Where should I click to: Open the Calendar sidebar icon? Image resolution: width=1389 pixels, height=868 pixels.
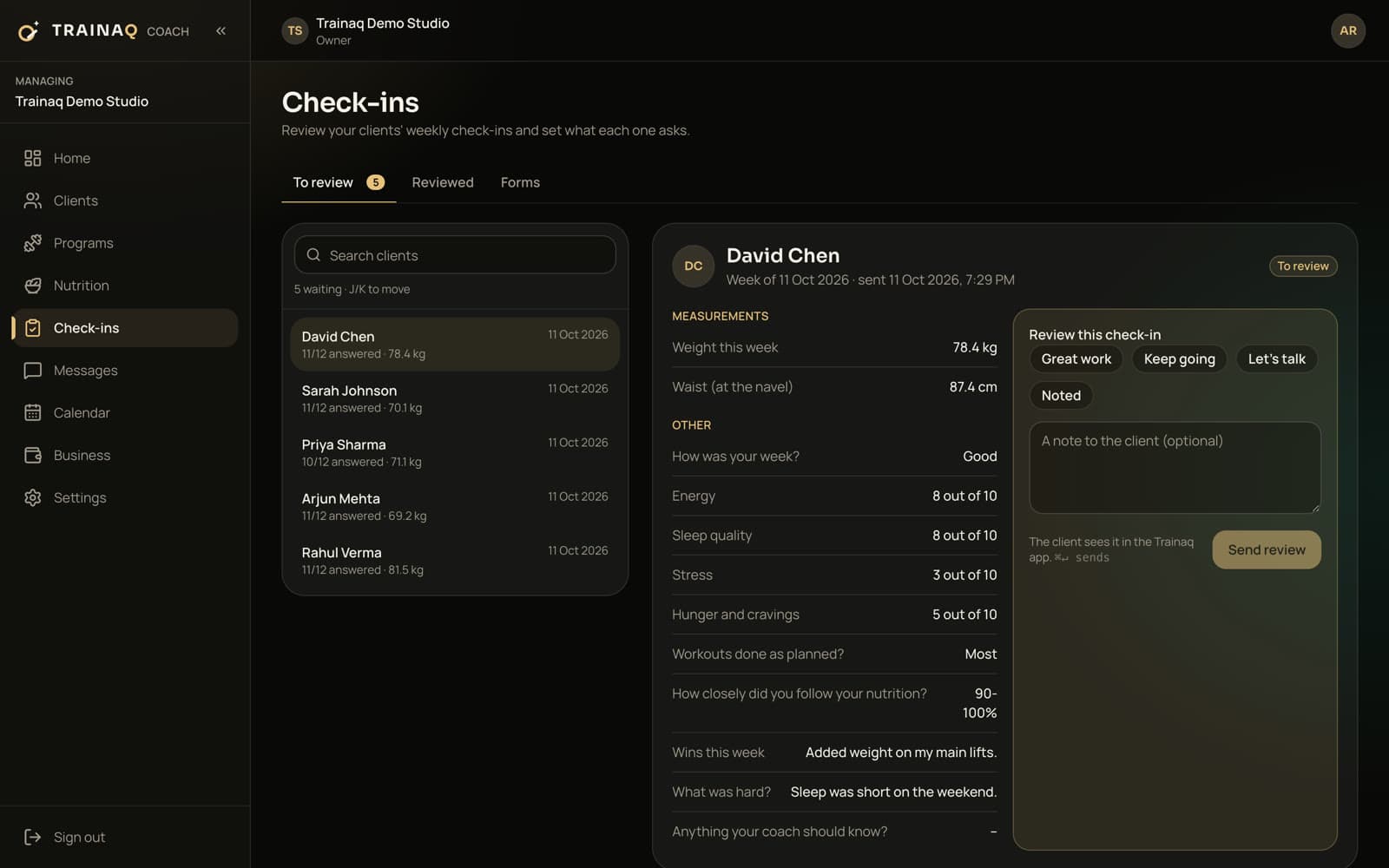33,413
